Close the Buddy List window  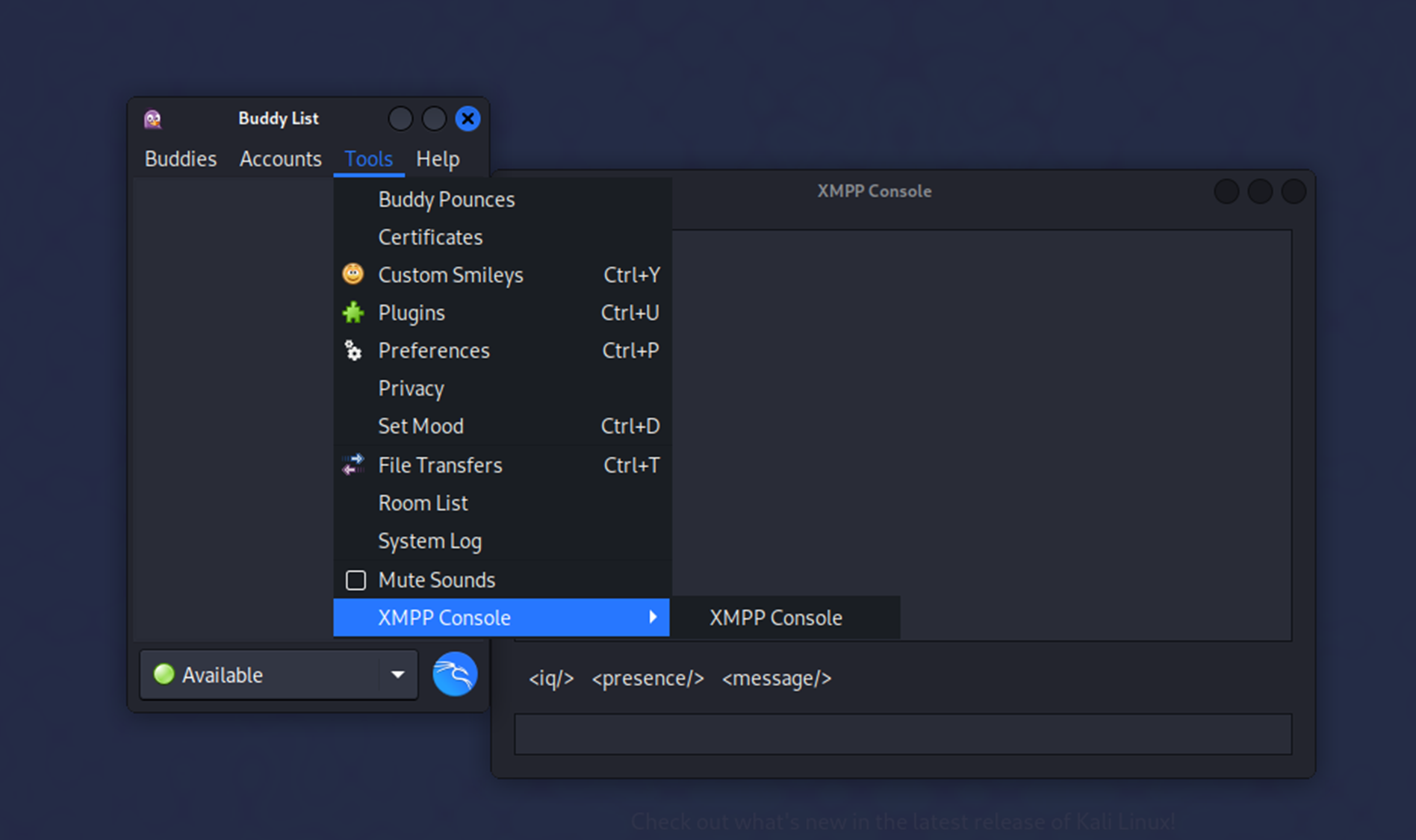tap(468, 119)
